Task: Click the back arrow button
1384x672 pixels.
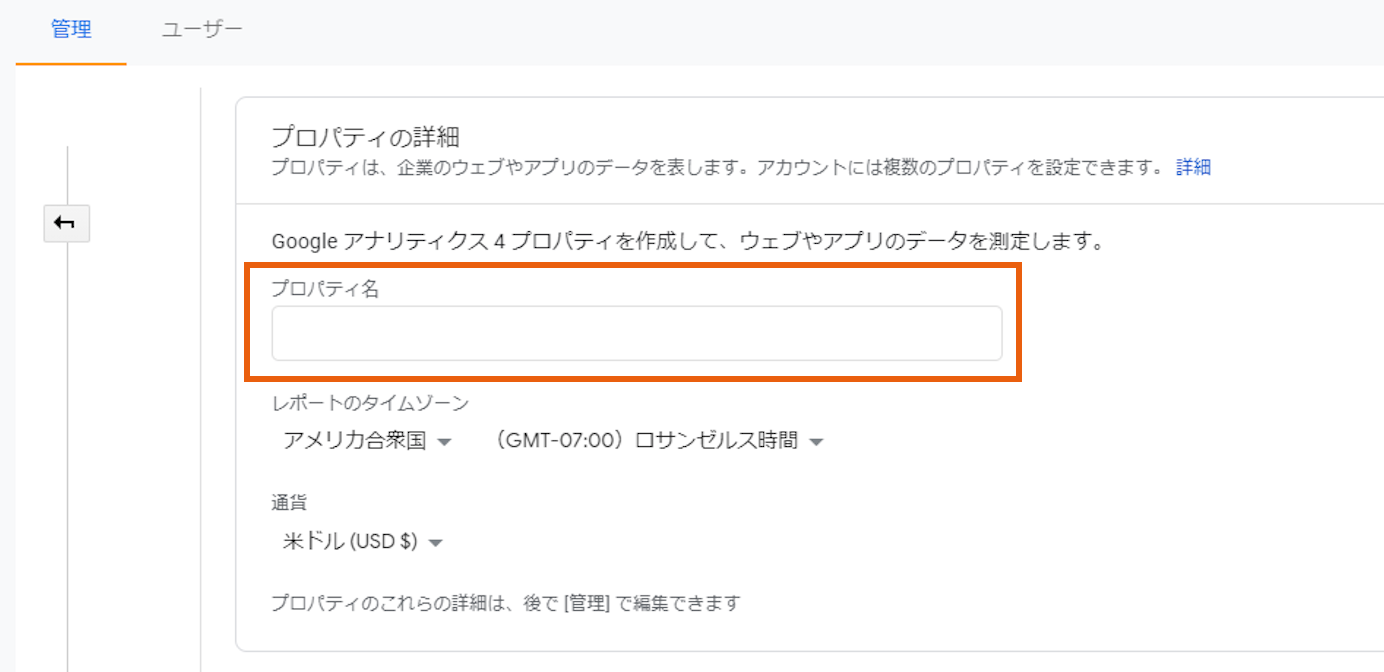Action: pyautogui.click(x=66, y=224)
